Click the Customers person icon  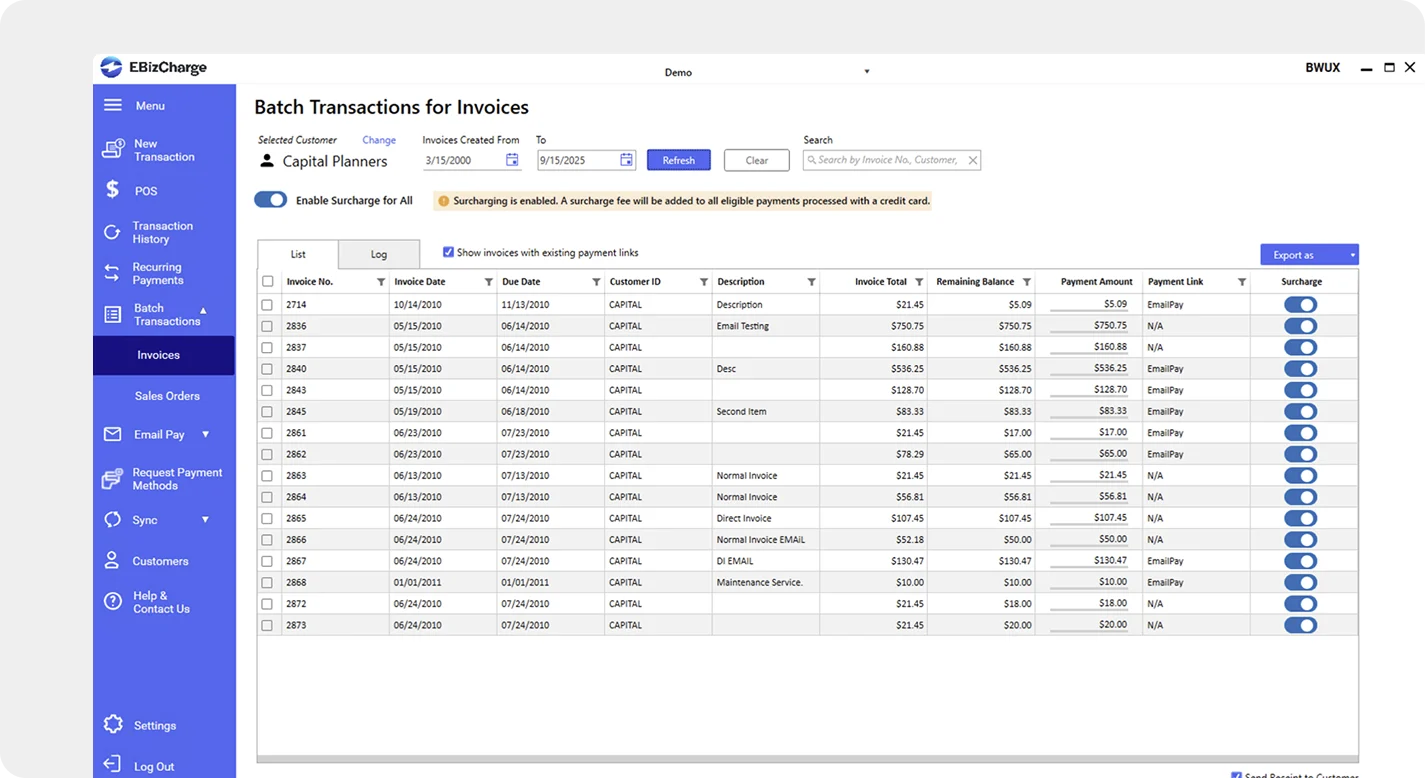[x=112, y=561]
